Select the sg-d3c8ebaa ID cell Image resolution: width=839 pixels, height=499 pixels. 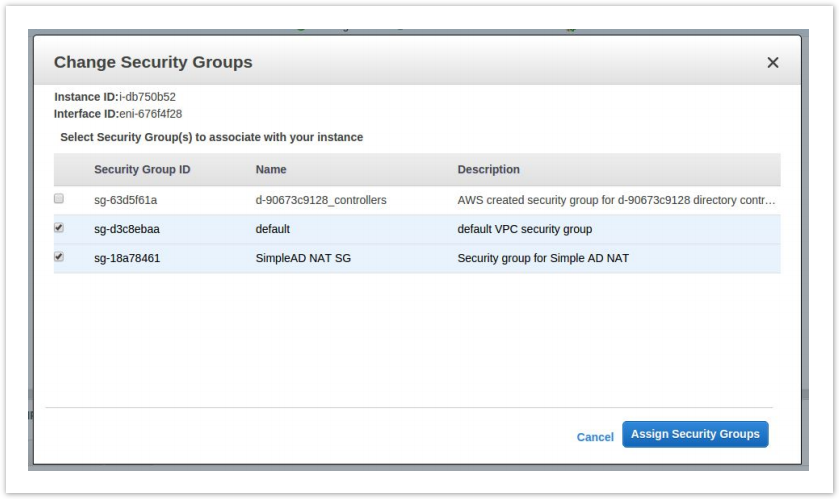(127, 229)
